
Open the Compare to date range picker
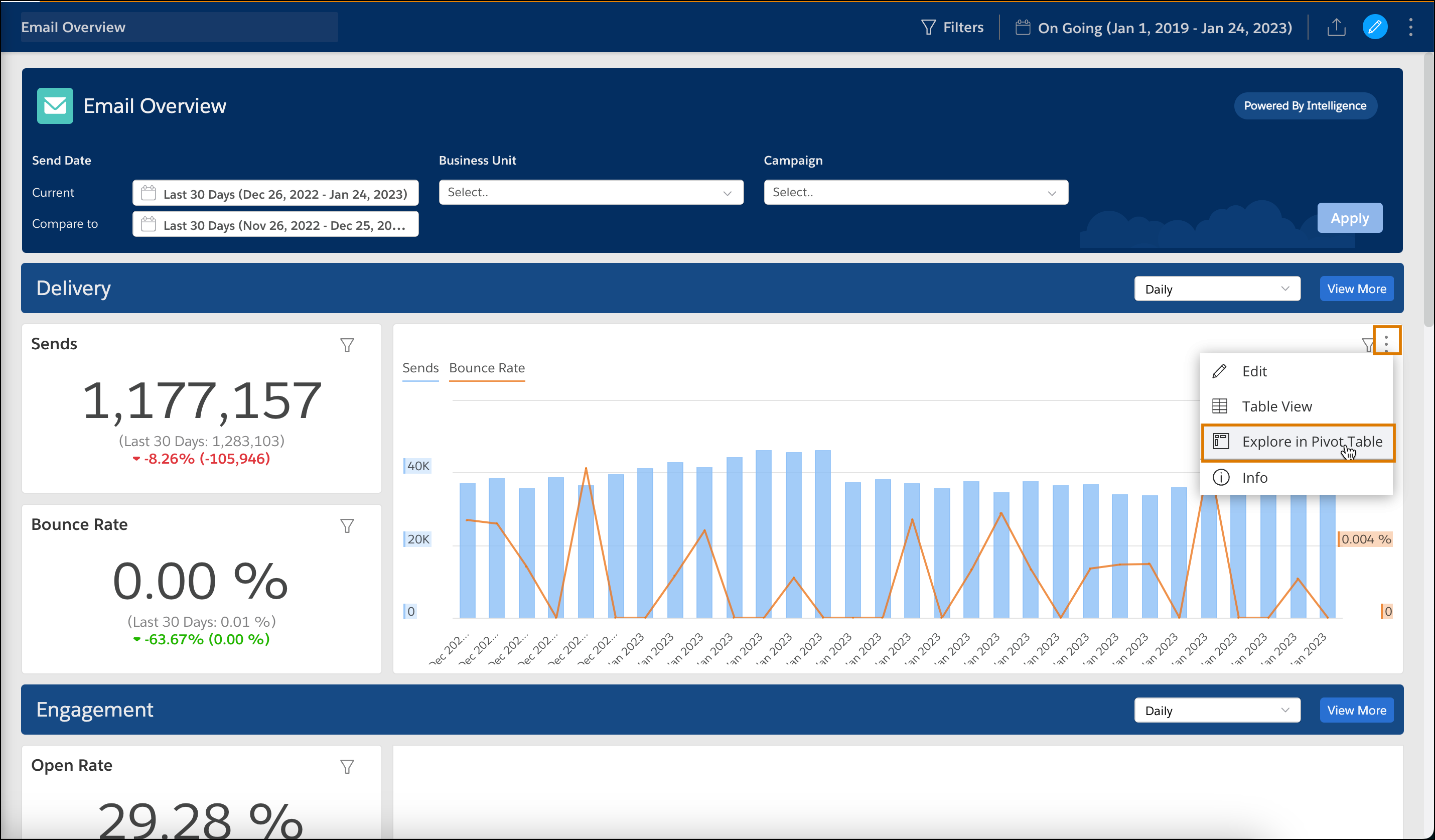(275, 224)
